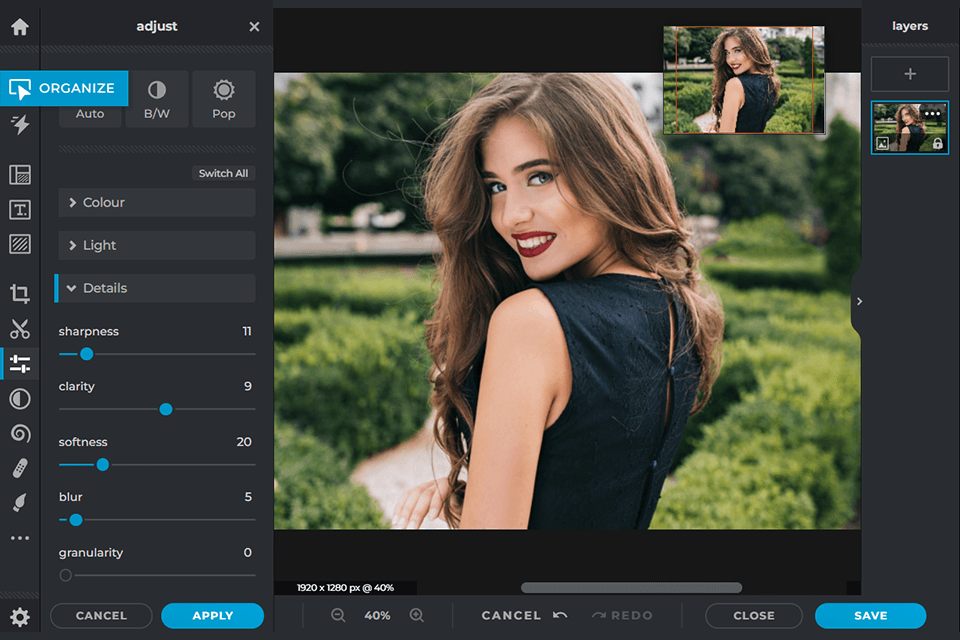Toggle the layer lock icon
This screenshot has width=960, height=640.
(x=937, y=144)
